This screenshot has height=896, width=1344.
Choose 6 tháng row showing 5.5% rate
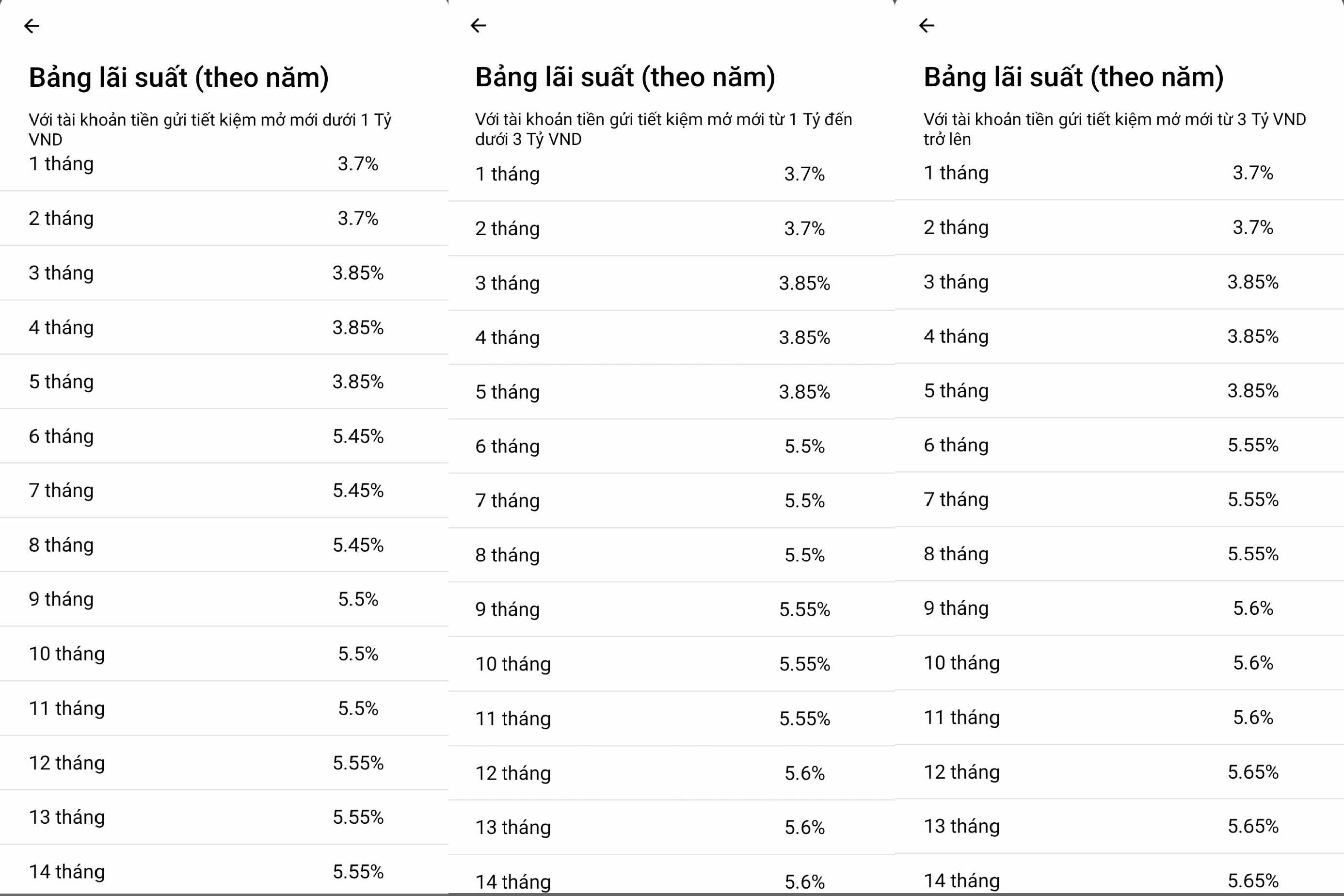[672, 446]
